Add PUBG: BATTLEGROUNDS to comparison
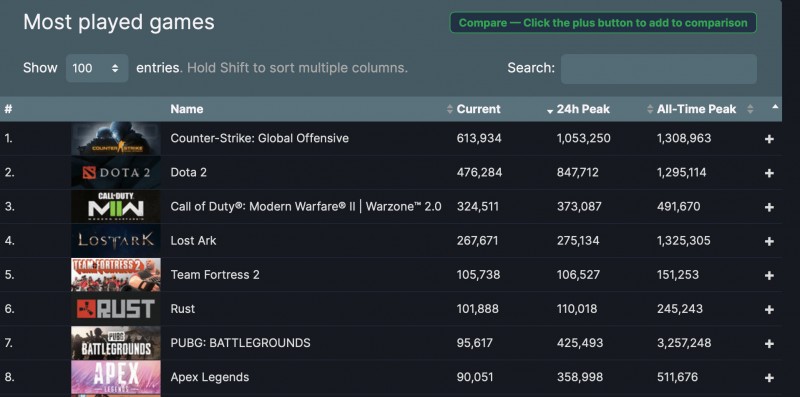Image resolution: width=800 pixels, height=397 pixels. (769, 344)
